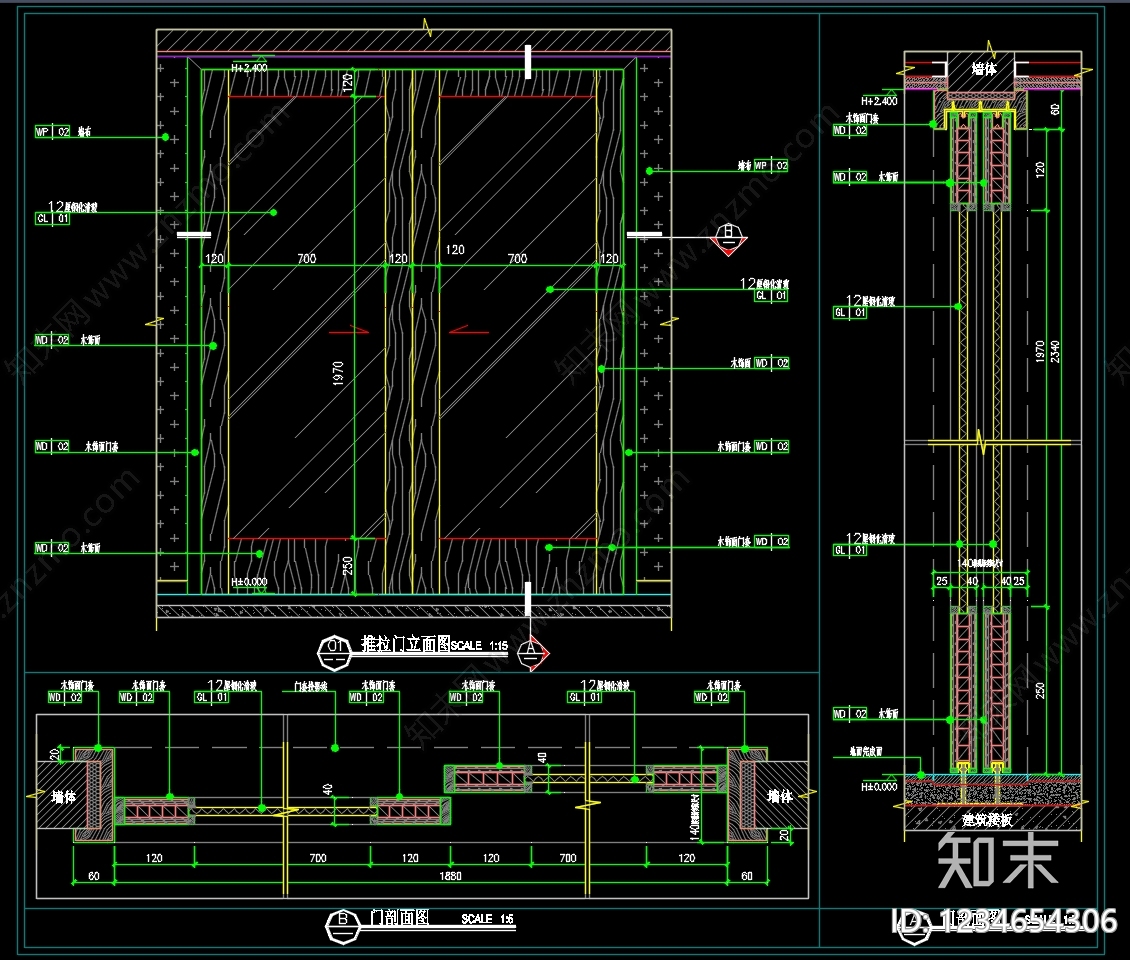Select the 1970 dimension in the vertical section
1130x960 pixels.
coord(1040,352)
